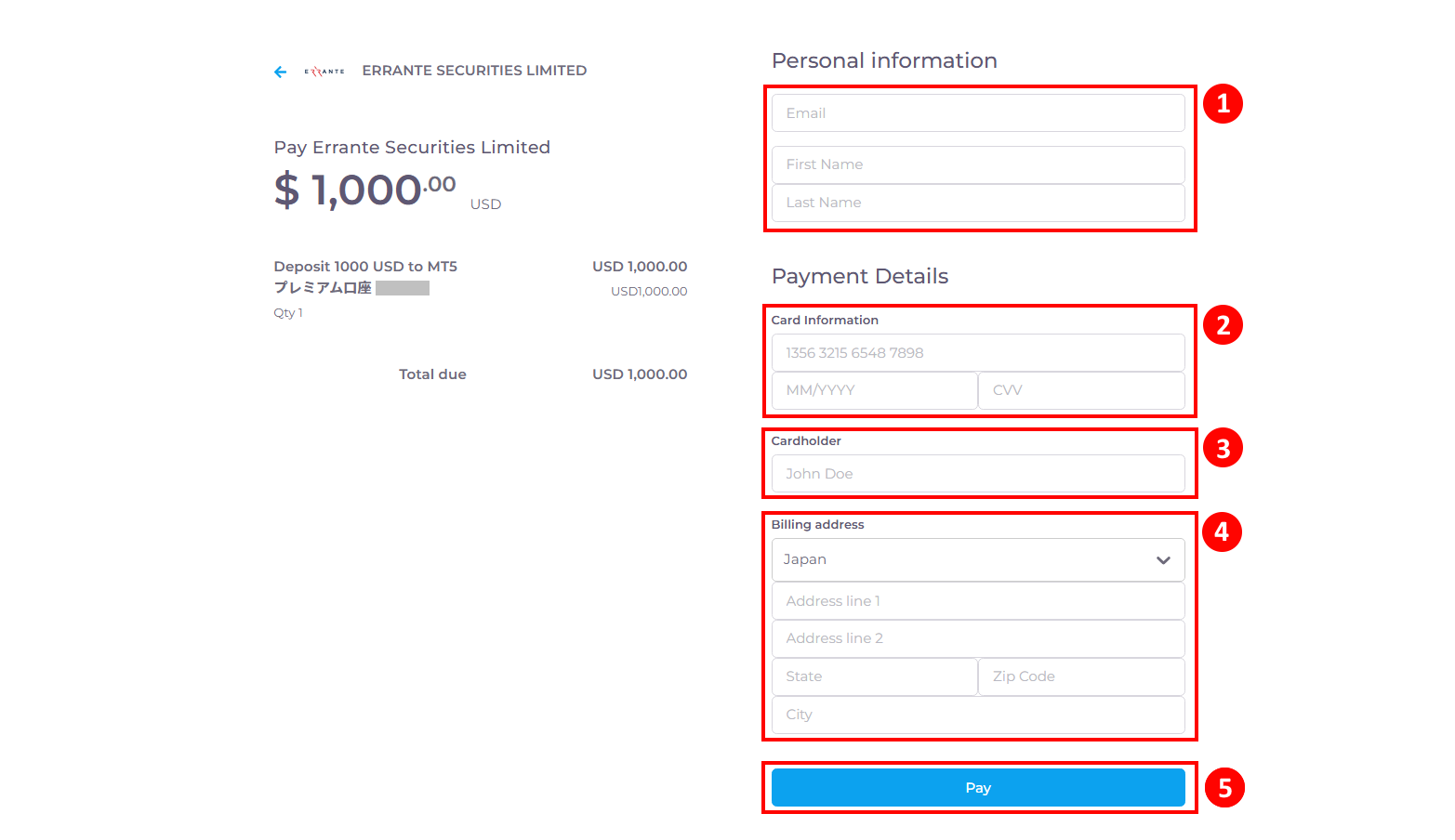Click the Email input field
Image resolution: width=1455 pixels, height=840 pixels.
(x=978, y=113)
